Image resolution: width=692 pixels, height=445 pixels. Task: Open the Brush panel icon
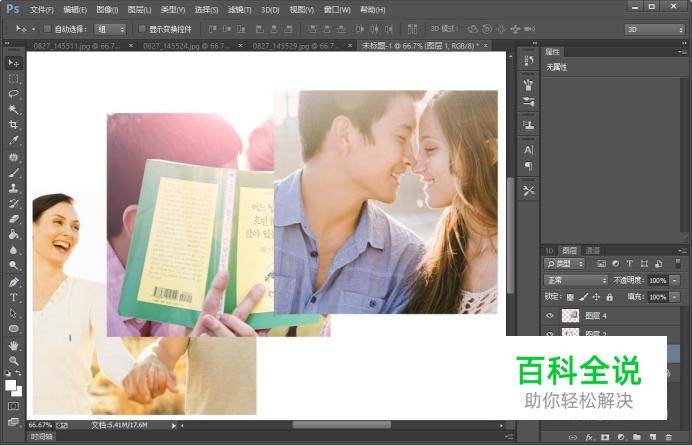[x=528, y=102]
